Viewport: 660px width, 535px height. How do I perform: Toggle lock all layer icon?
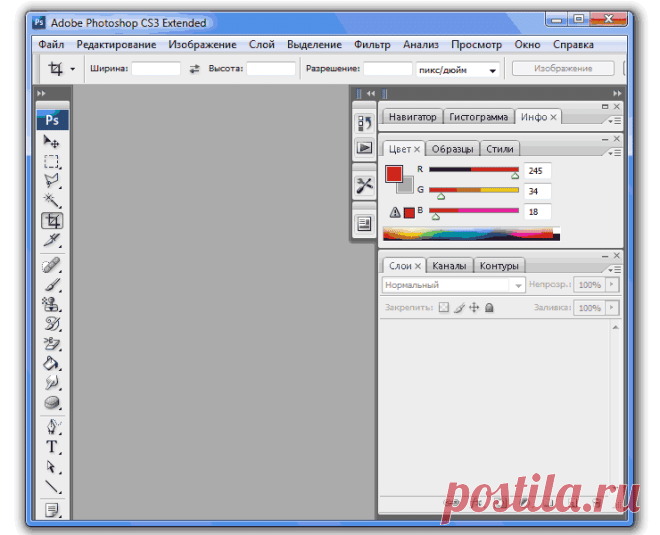(489, 308)
